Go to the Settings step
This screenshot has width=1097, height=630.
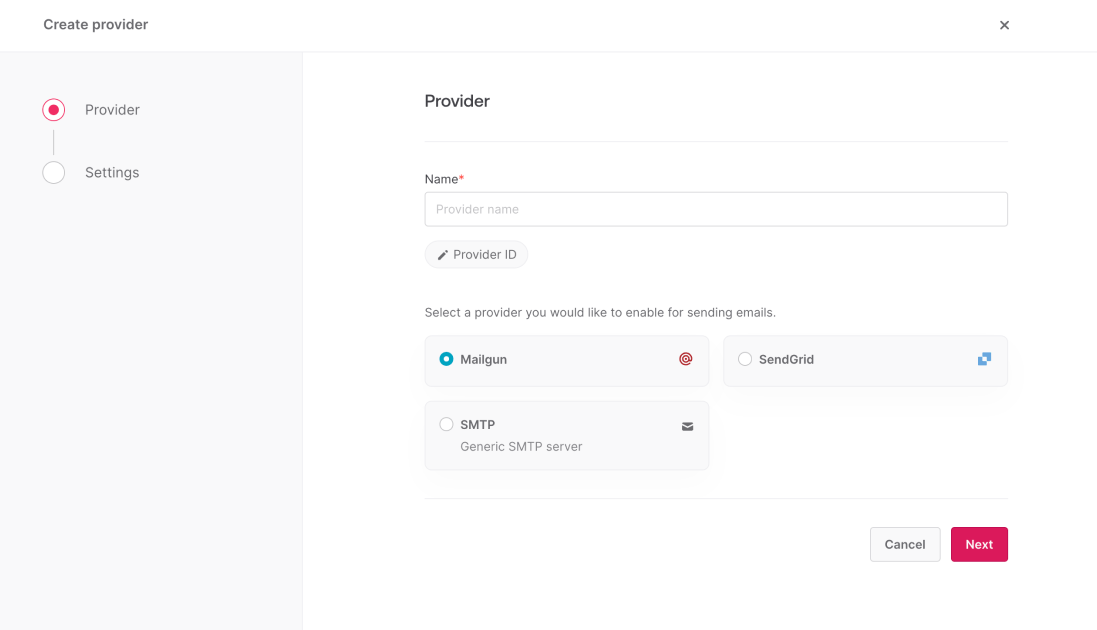(x=111, y=172)
